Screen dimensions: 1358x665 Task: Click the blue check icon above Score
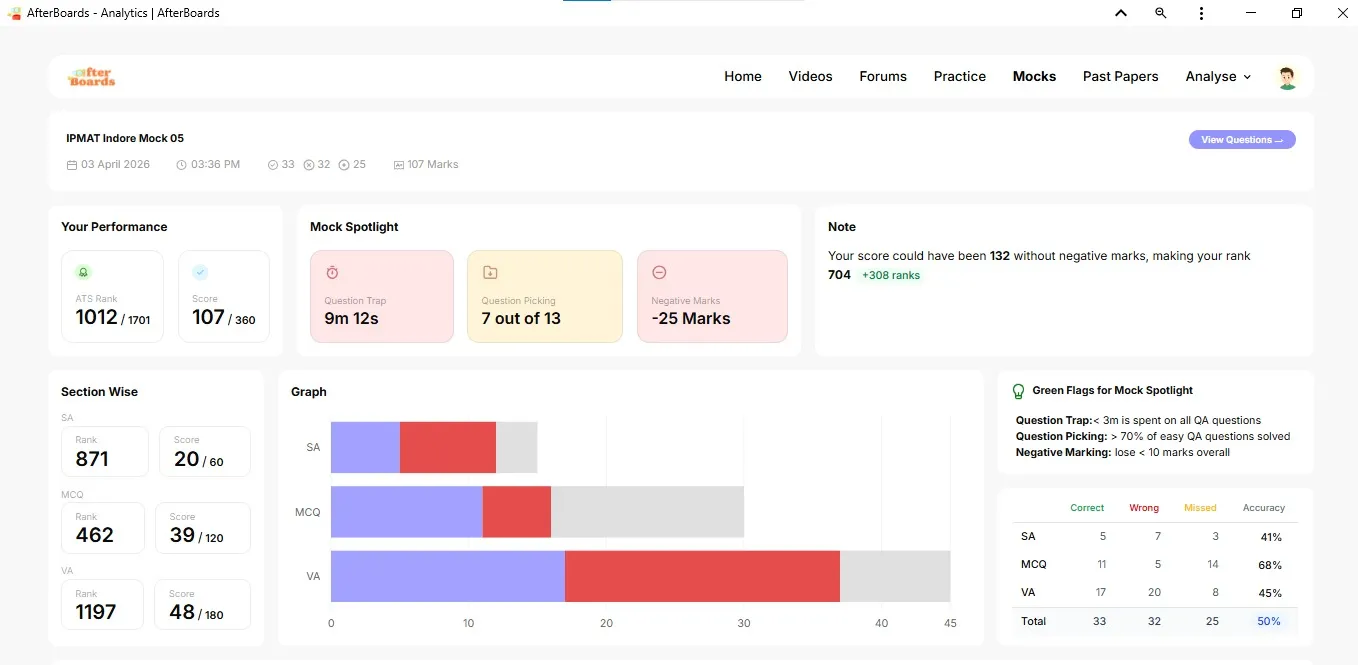click(x=200, y=272)
